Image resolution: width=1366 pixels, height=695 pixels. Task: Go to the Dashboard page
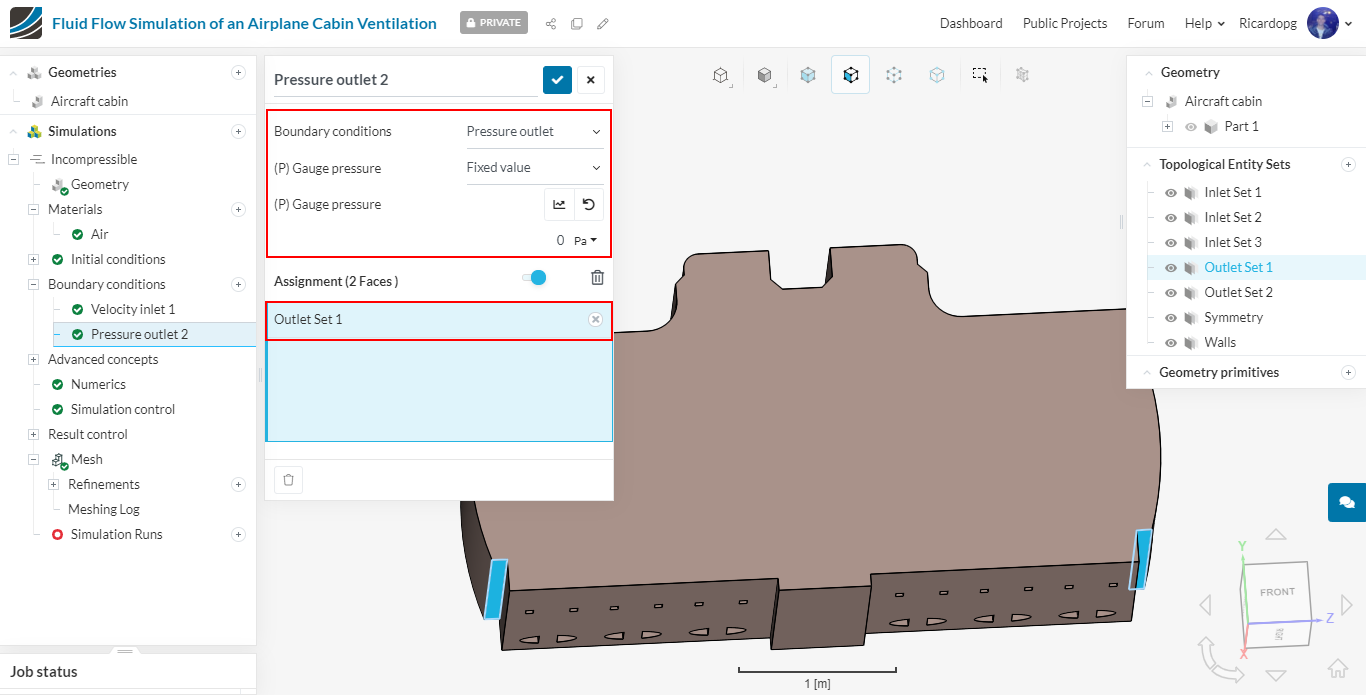[970, 23]
